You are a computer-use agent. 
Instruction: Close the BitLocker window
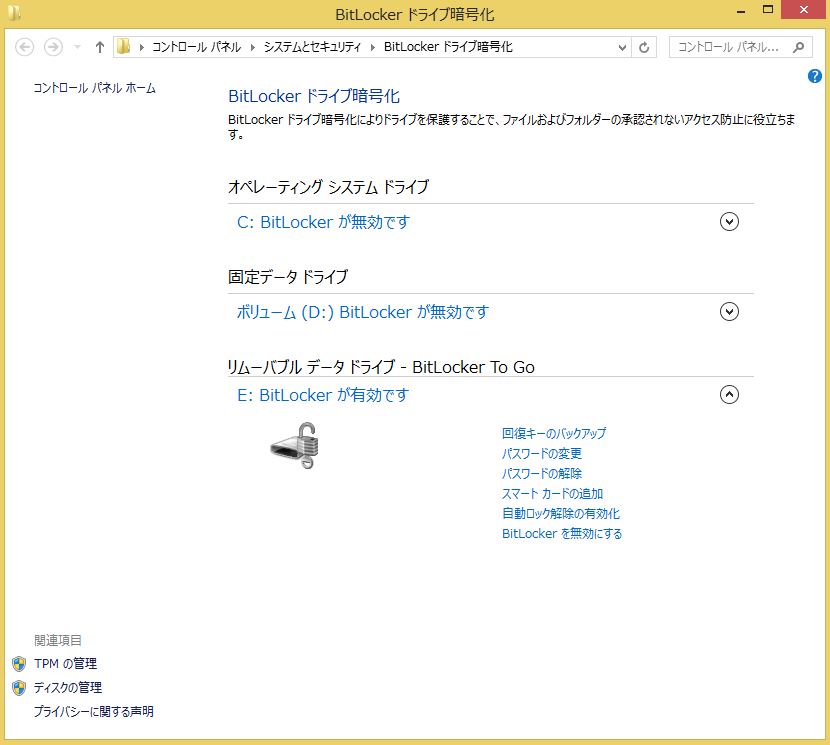tap(804, 10)
